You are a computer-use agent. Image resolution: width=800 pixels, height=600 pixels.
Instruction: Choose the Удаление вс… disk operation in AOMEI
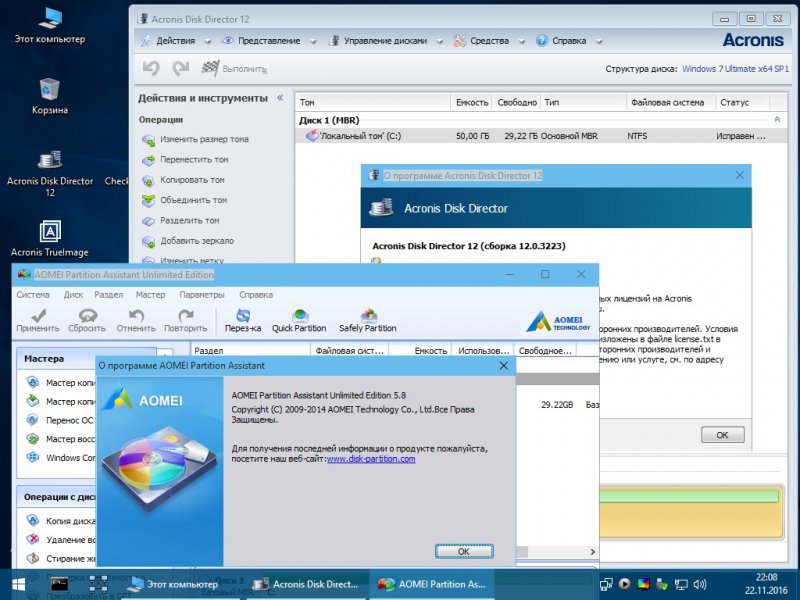60,540
